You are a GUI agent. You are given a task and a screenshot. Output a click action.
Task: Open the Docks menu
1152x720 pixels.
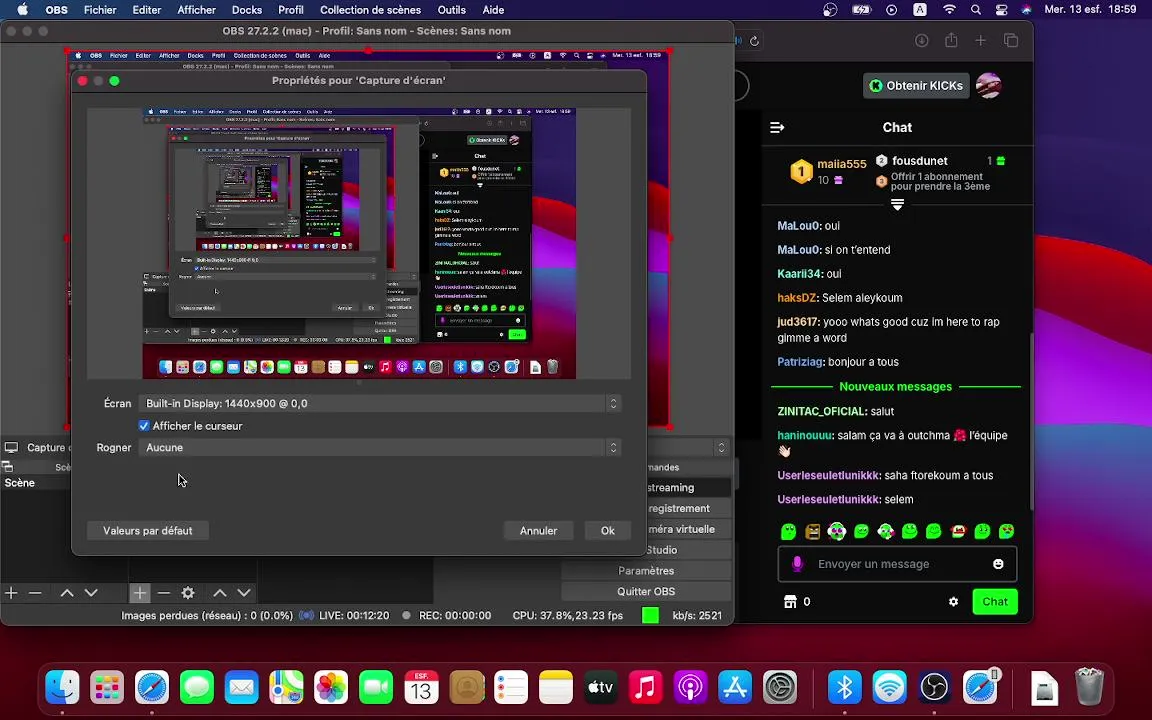coord(247,10)
